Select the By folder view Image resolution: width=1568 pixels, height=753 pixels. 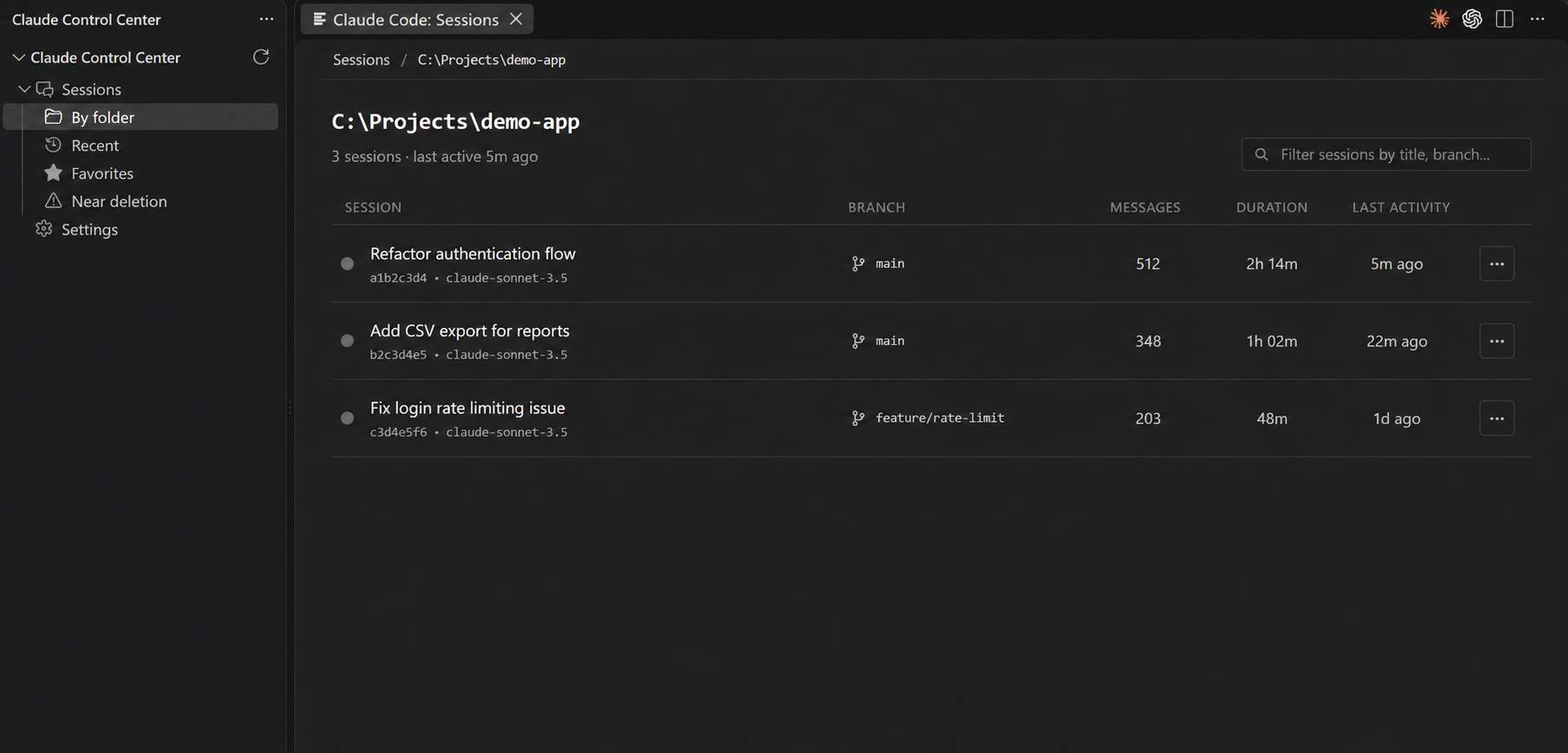pyautogui.click(x=140, y=117)
